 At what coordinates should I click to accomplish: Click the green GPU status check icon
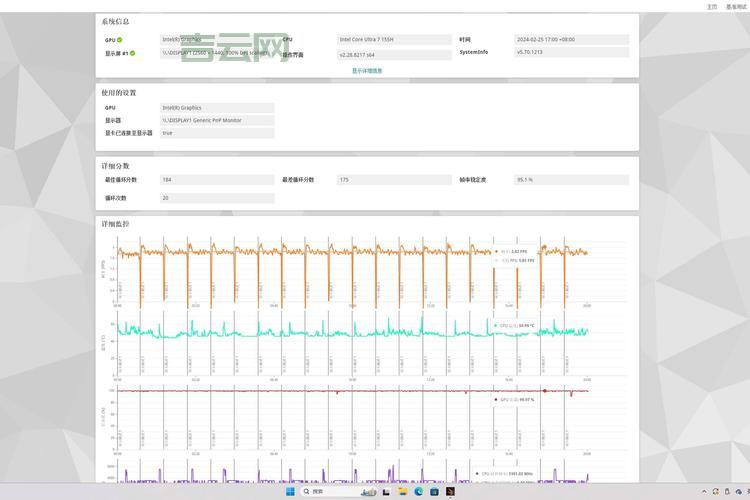click(x=120, y=40)
